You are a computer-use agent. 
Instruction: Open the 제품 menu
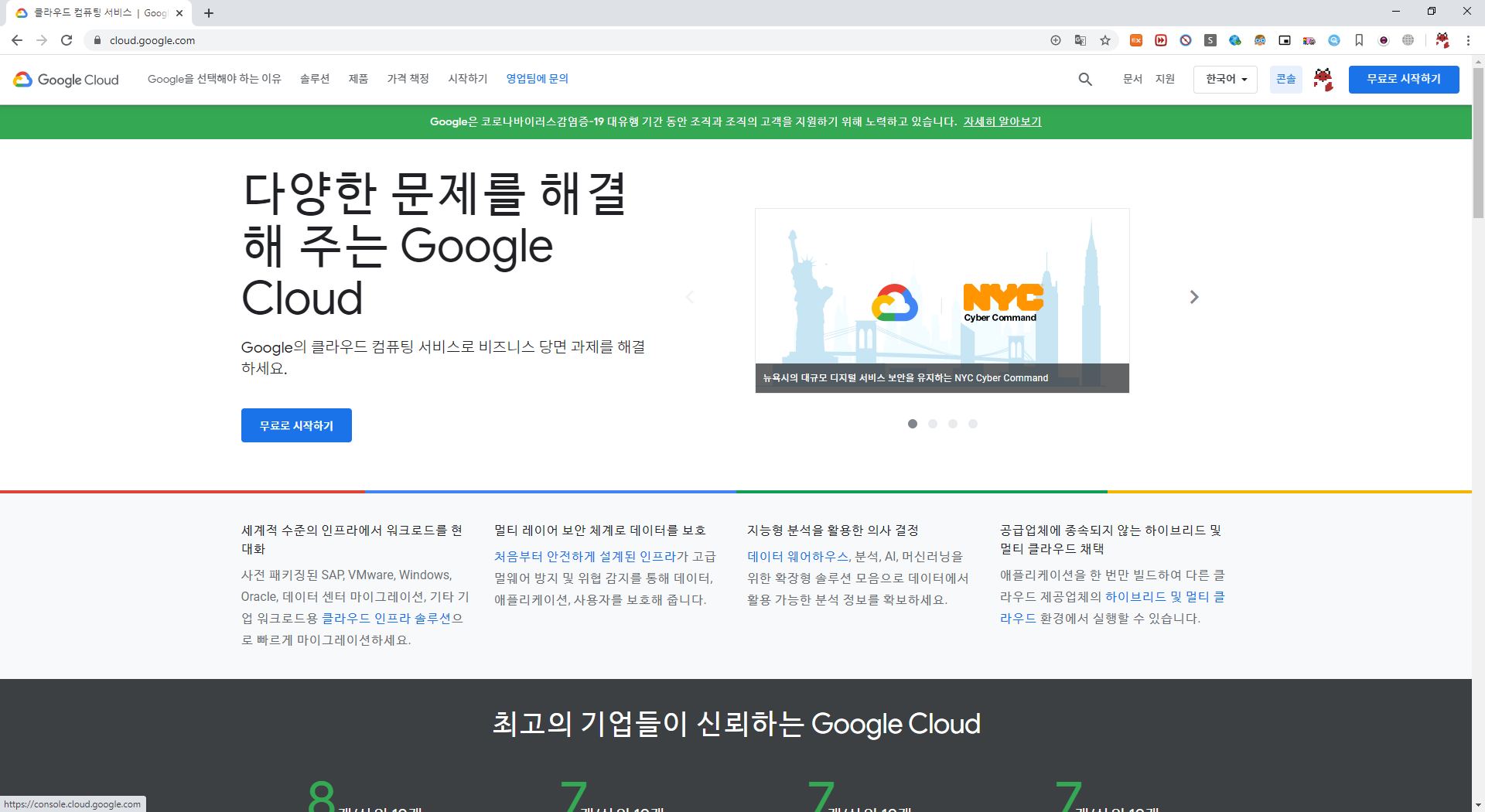click(358, 79)
